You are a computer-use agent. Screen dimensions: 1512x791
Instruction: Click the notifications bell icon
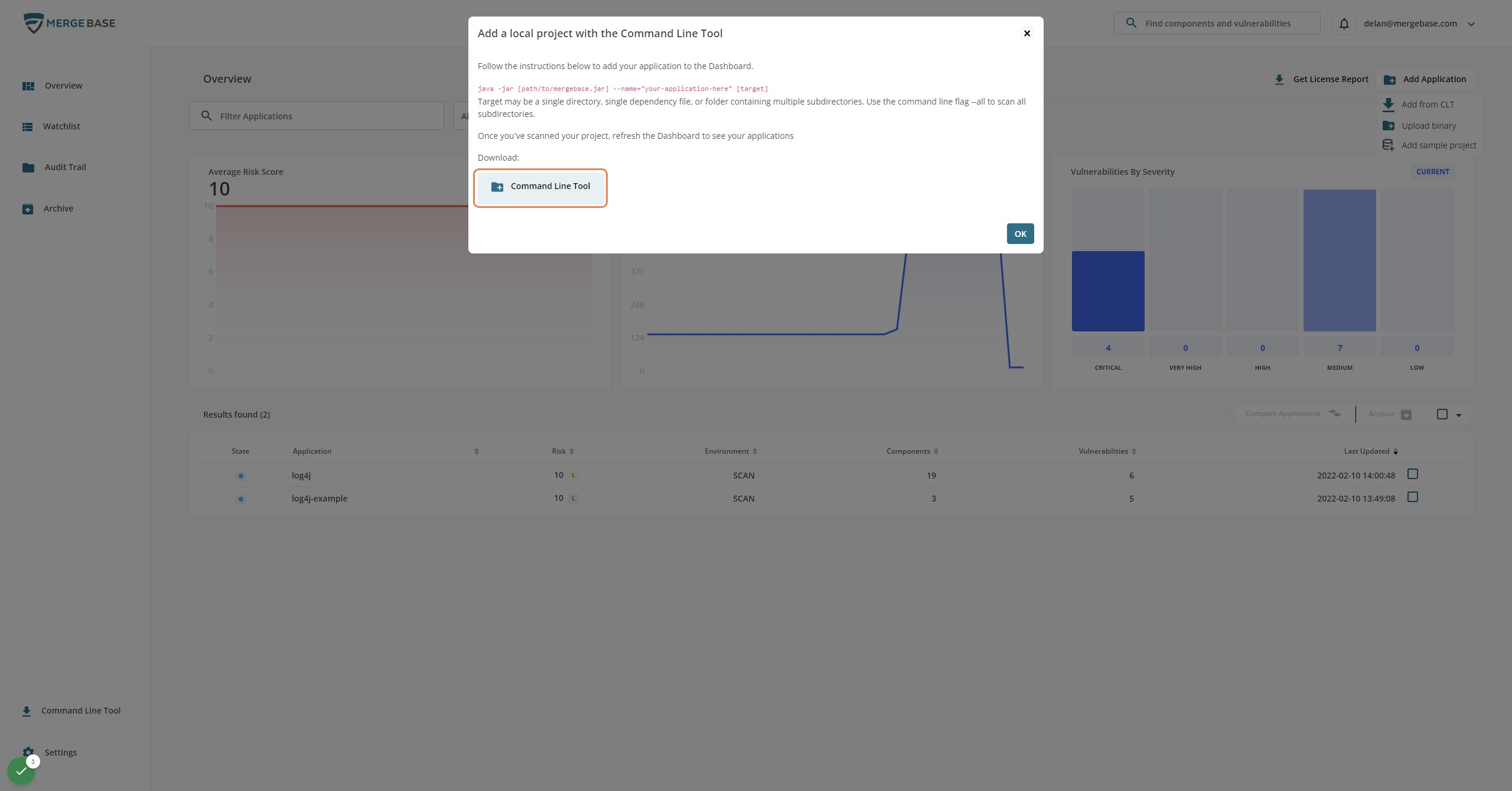coord(1344,24)
